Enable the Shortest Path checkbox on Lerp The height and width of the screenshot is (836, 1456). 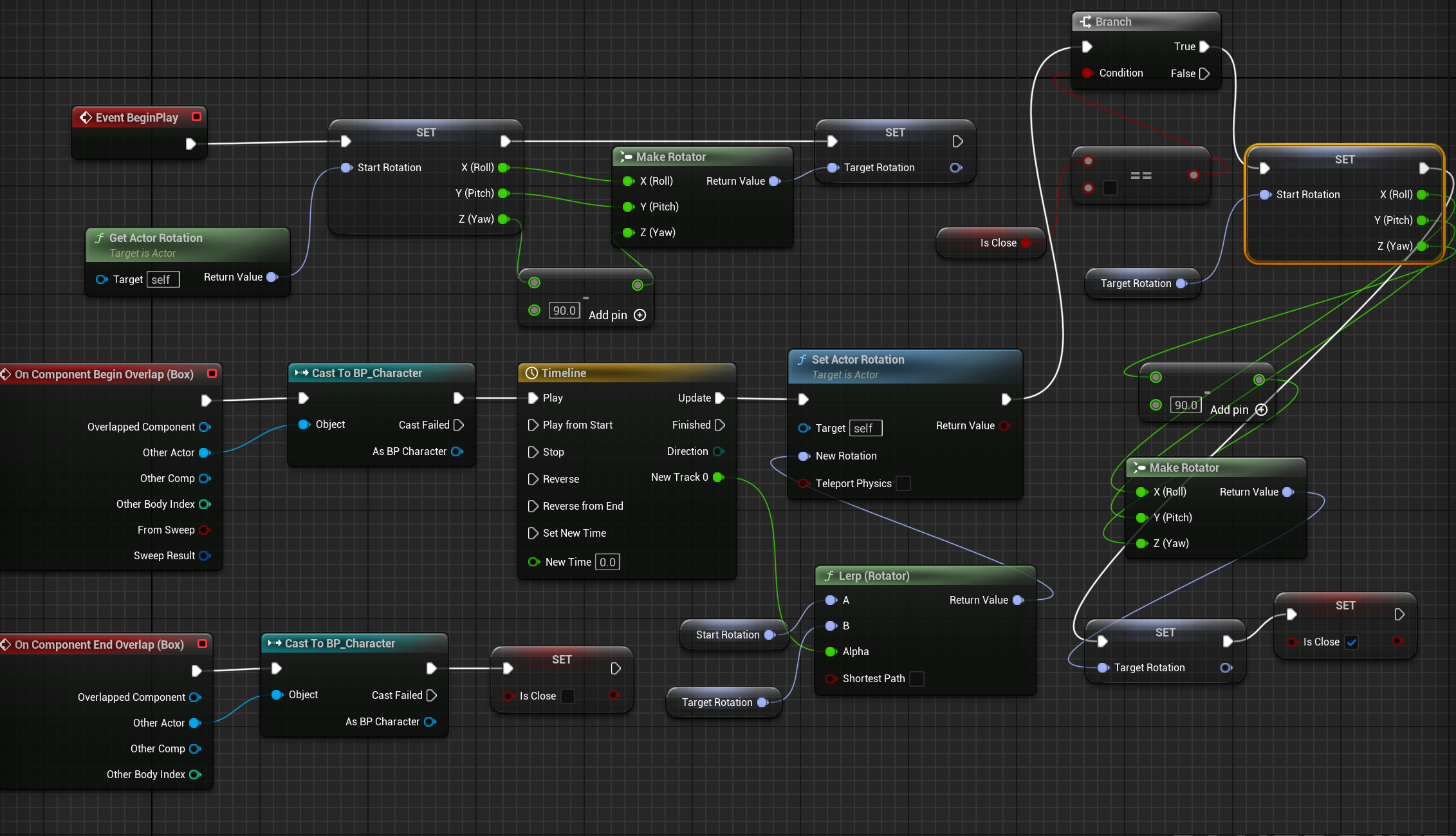point(917,679)
